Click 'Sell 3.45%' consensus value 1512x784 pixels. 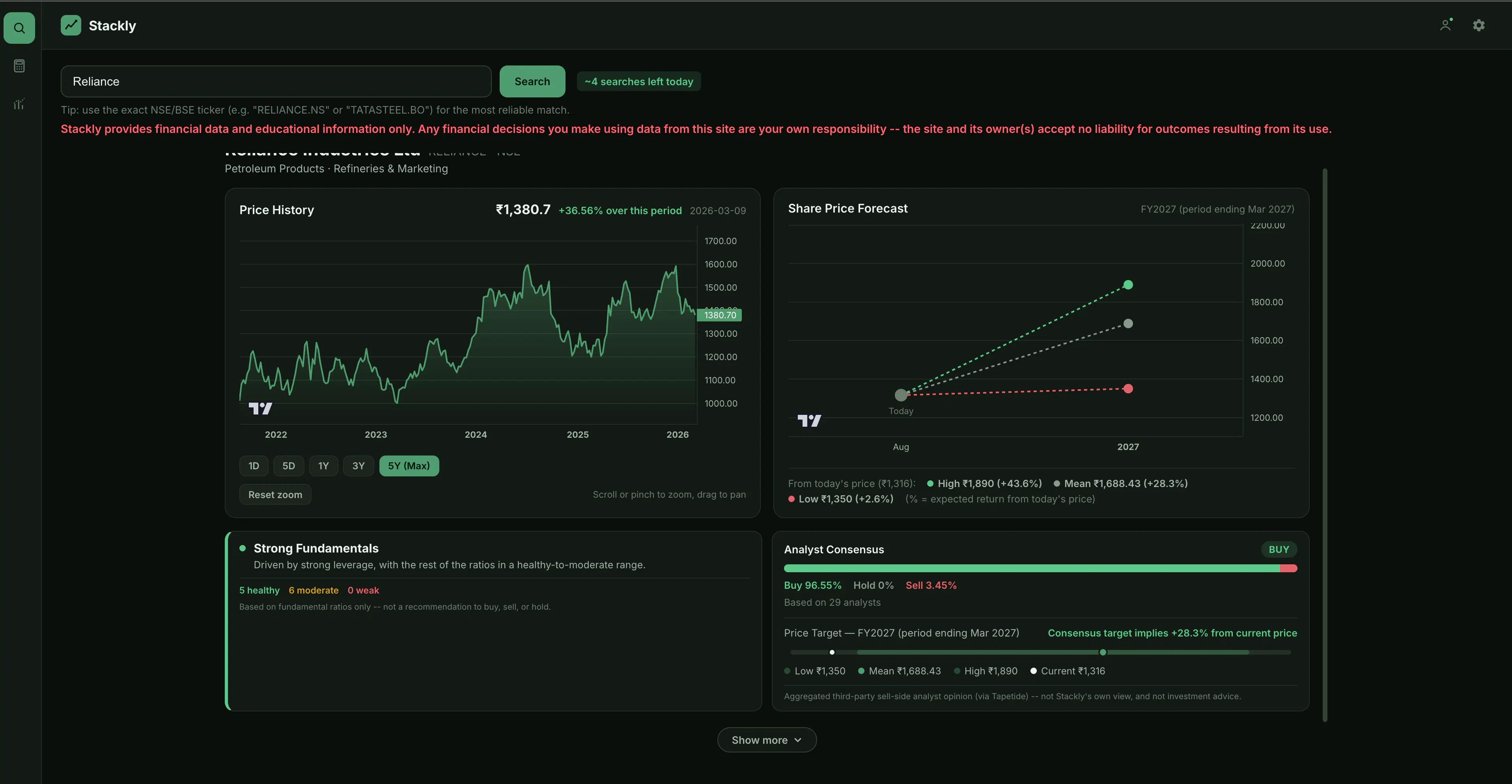click(931, 585)
